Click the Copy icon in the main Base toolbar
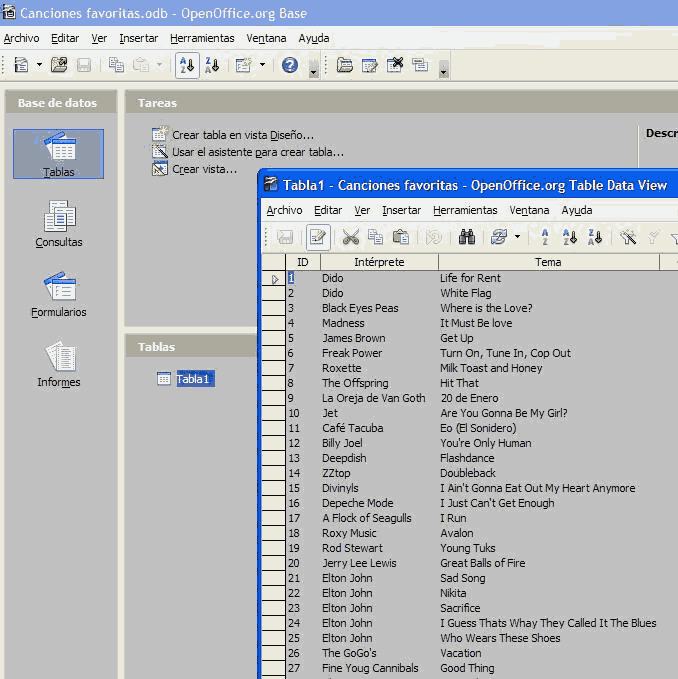This screenshot has width=678, height=679. click(116, 65)
